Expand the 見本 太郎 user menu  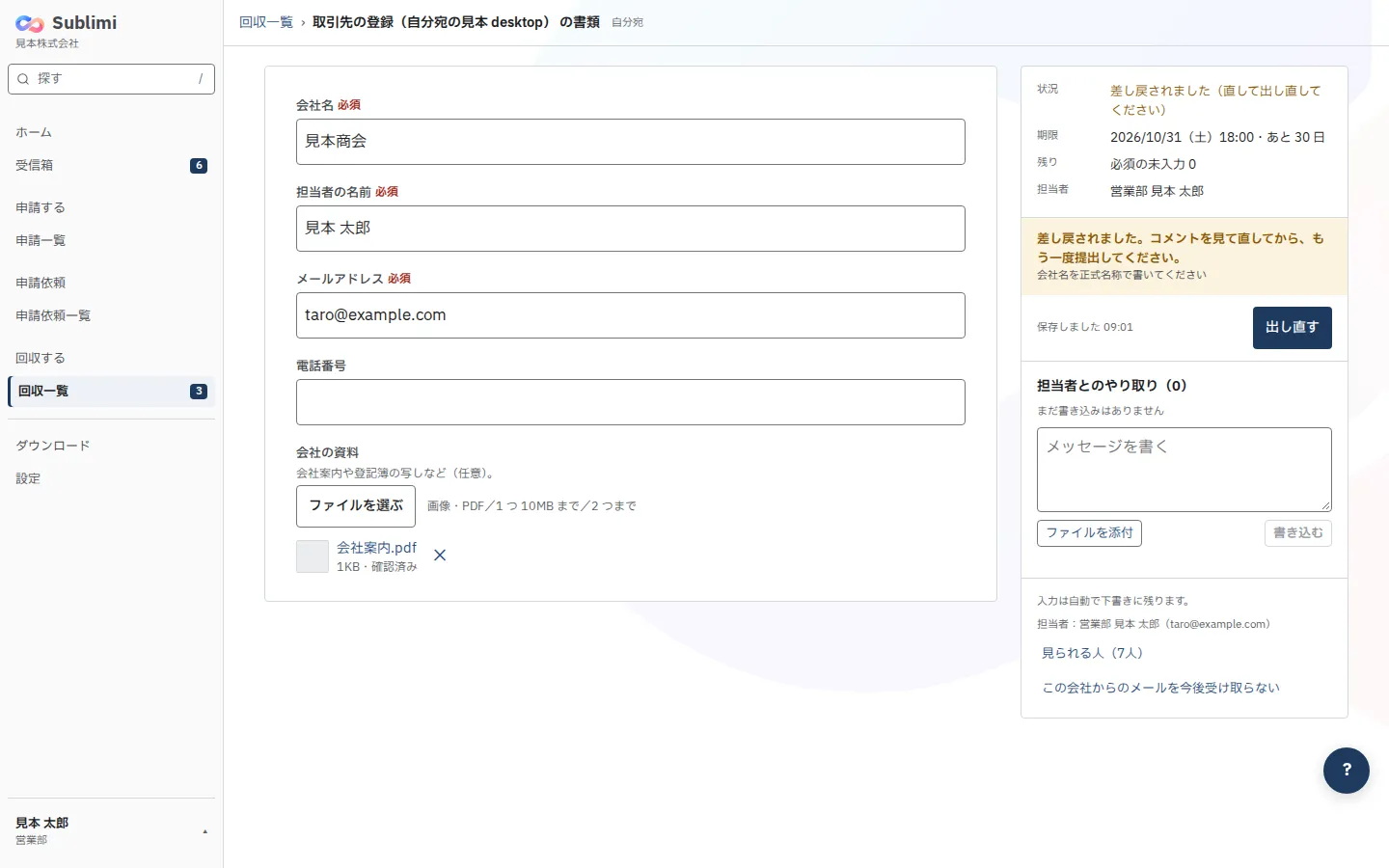click(111, 830)
